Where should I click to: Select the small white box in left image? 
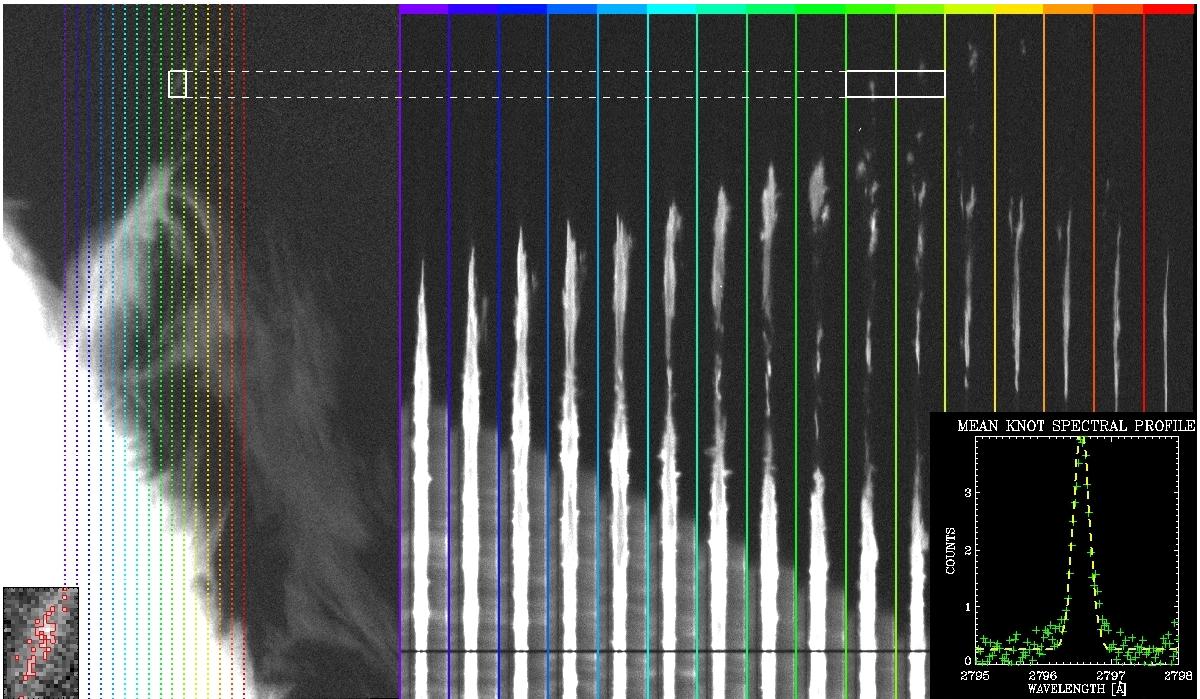coord(178,84)
